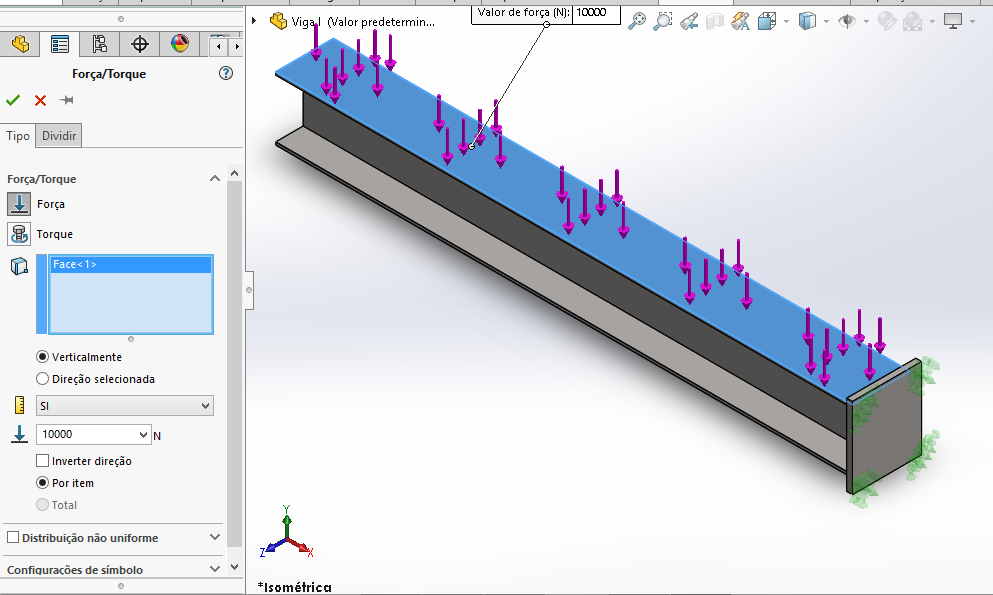
Task: Select the Direção selecionada radio option
Action: point(42,379)
